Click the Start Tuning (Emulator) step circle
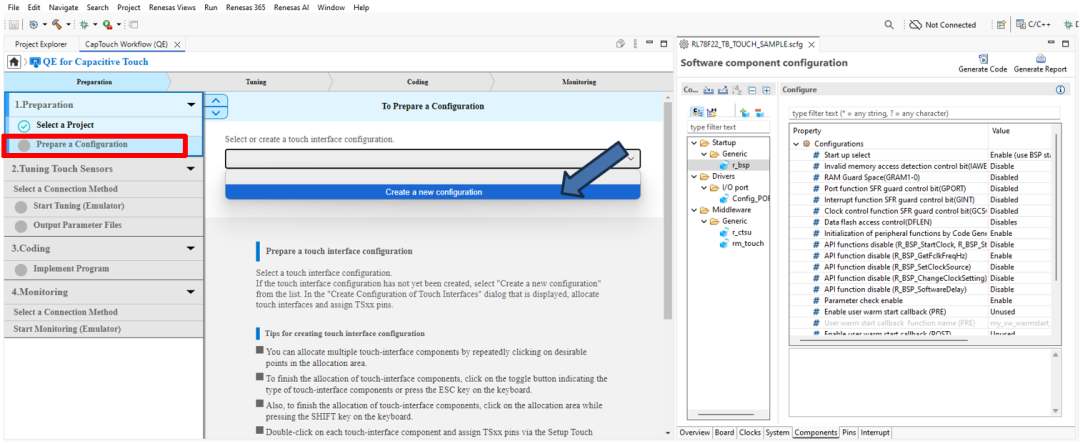1080x444 pixels. [21, 207]
